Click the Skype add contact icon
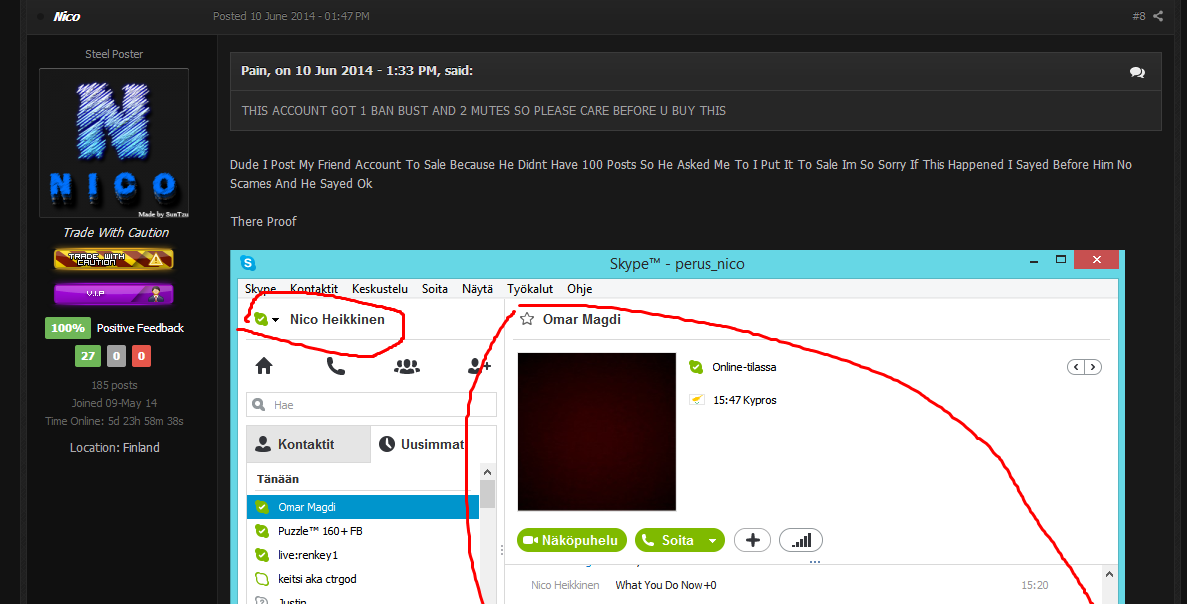This screenshot has width=1187, height=604. pos(479,366)
